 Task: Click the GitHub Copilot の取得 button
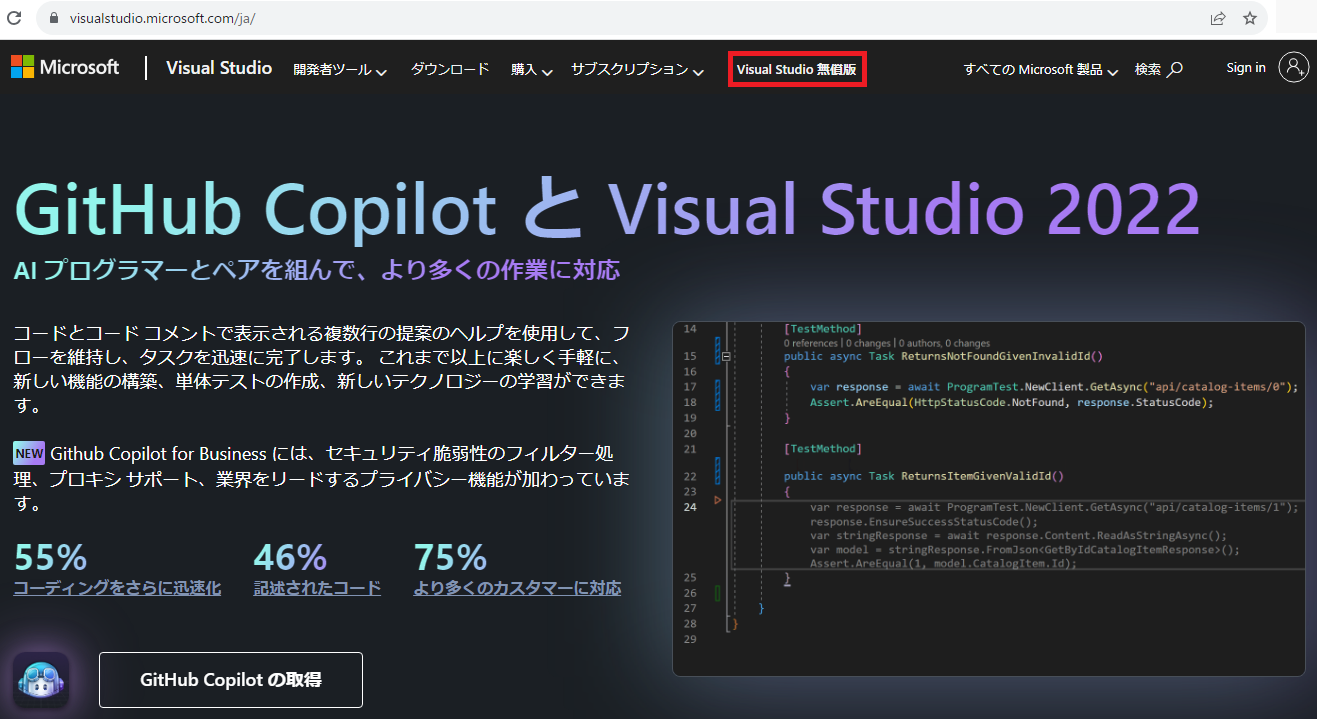[231, 680]
